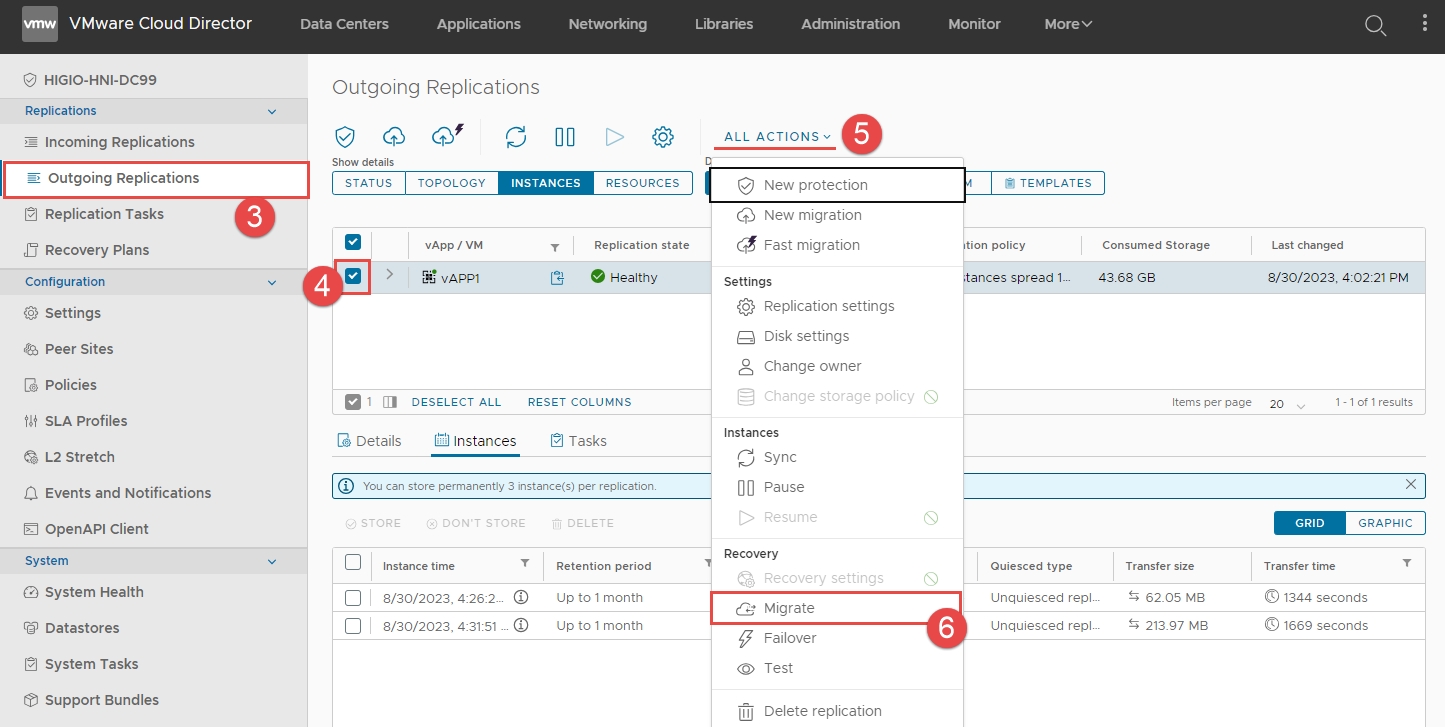
Task: Switch to the Tasks tab
Action: pyautogui.click(x=578, y=441)
